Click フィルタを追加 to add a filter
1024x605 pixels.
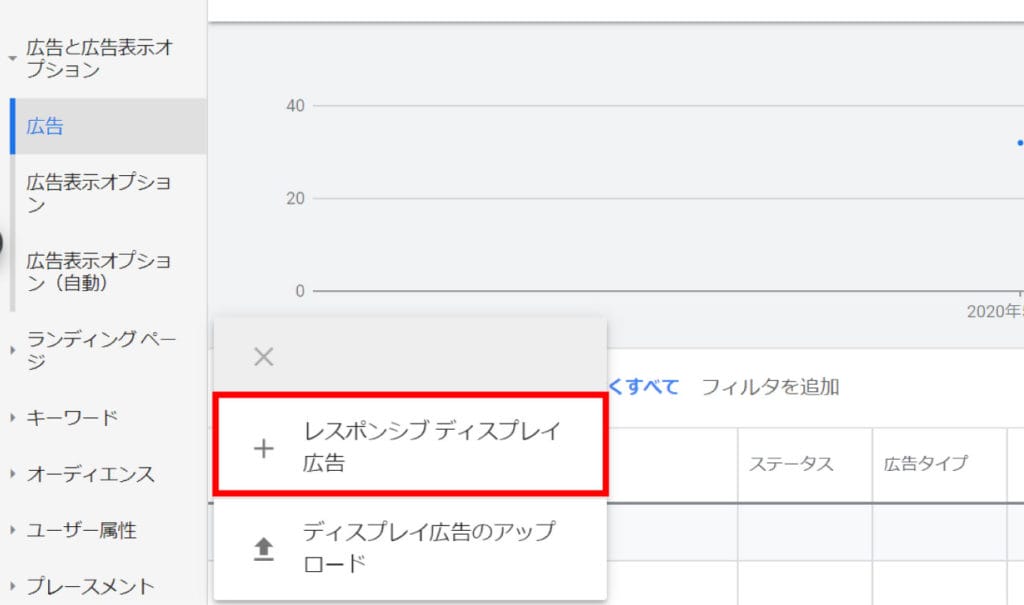[x=769, y=387]
